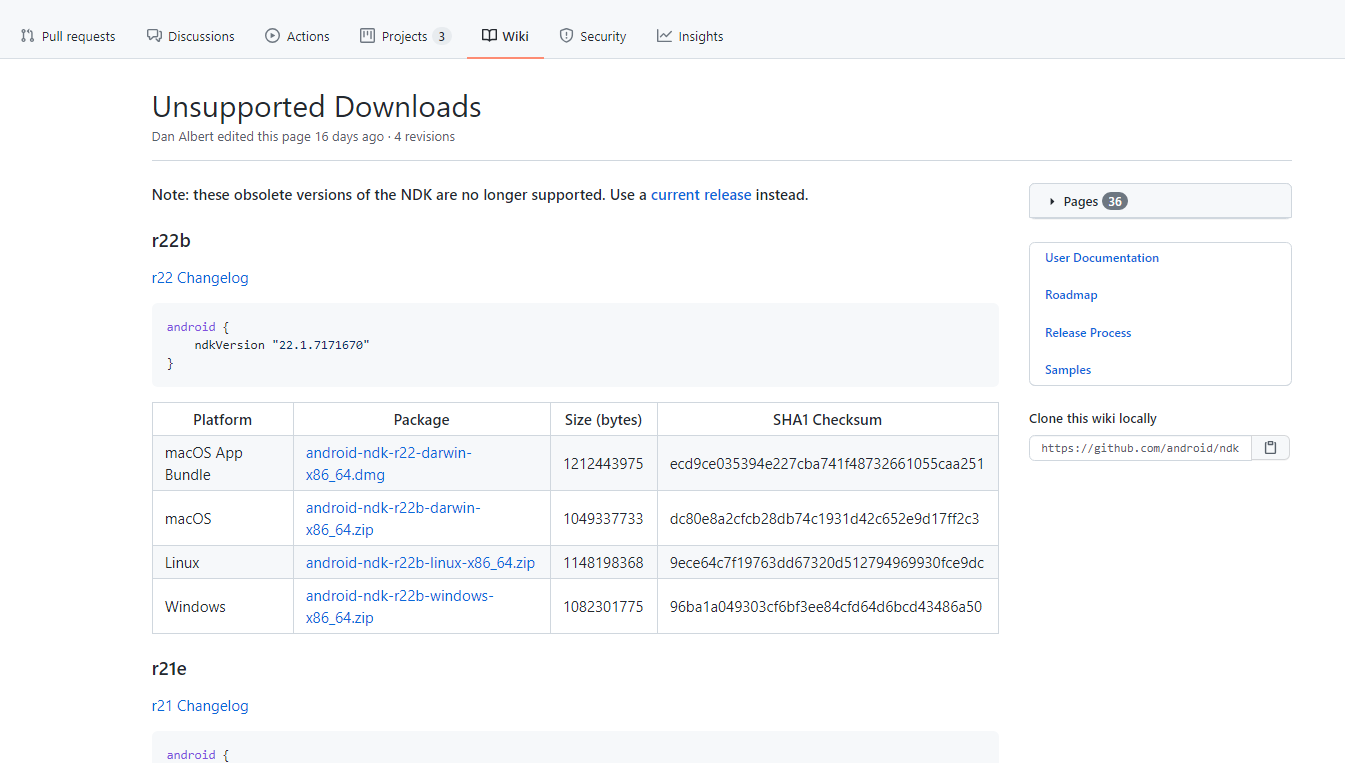Copy the wiki clone URL to clipboard

click(1270, 448)
